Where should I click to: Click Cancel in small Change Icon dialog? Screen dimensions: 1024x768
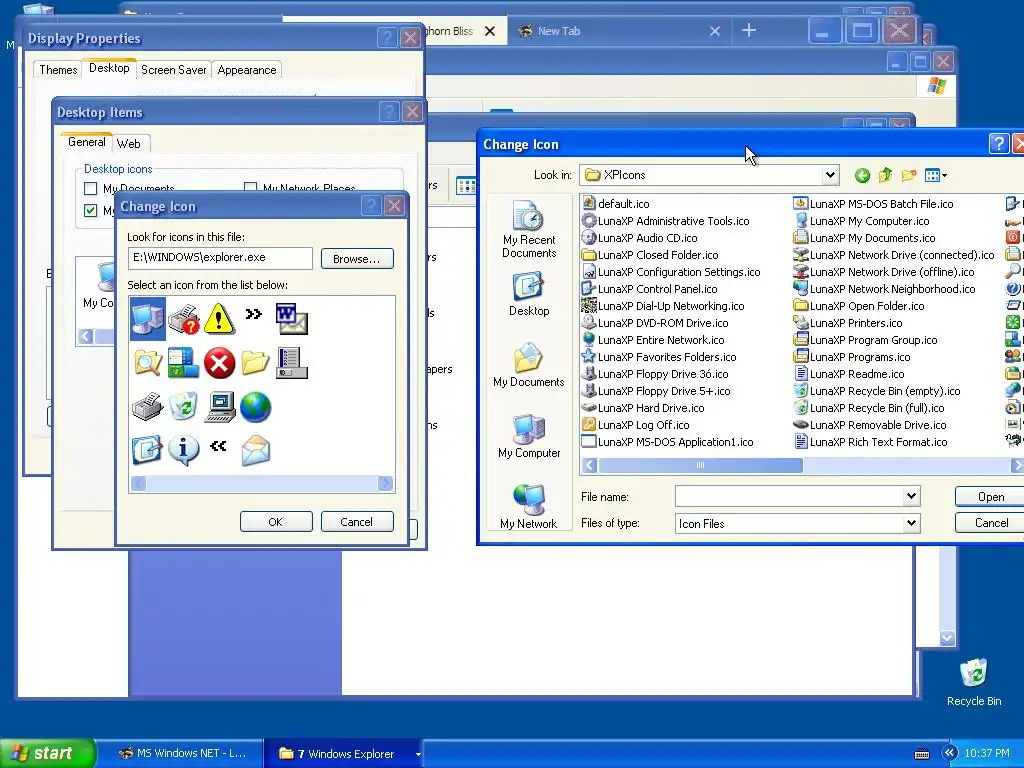(357, 522)
